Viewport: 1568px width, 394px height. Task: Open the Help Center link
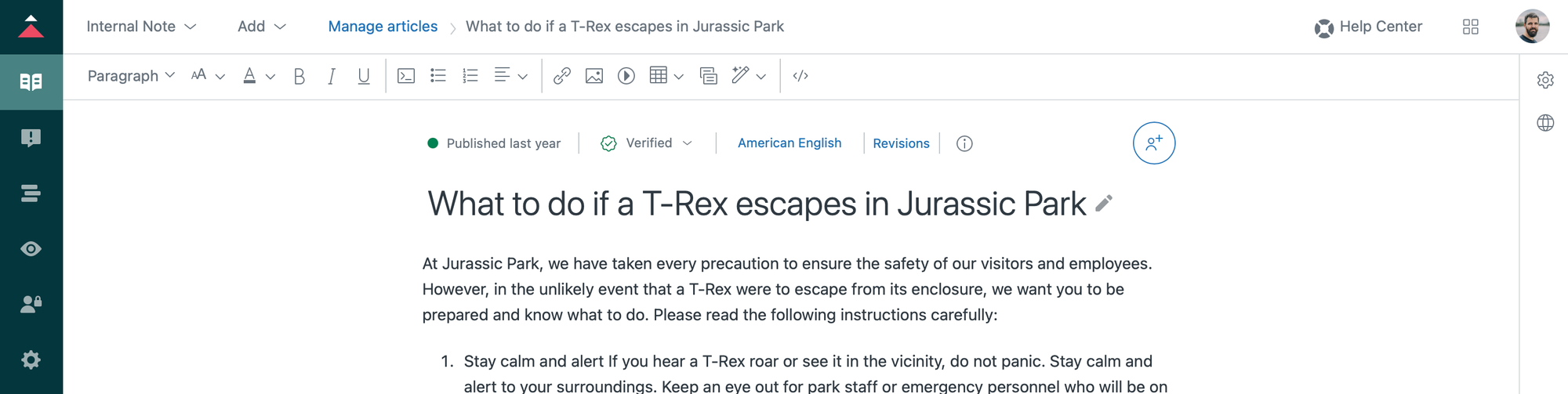tap(1368, 27)
